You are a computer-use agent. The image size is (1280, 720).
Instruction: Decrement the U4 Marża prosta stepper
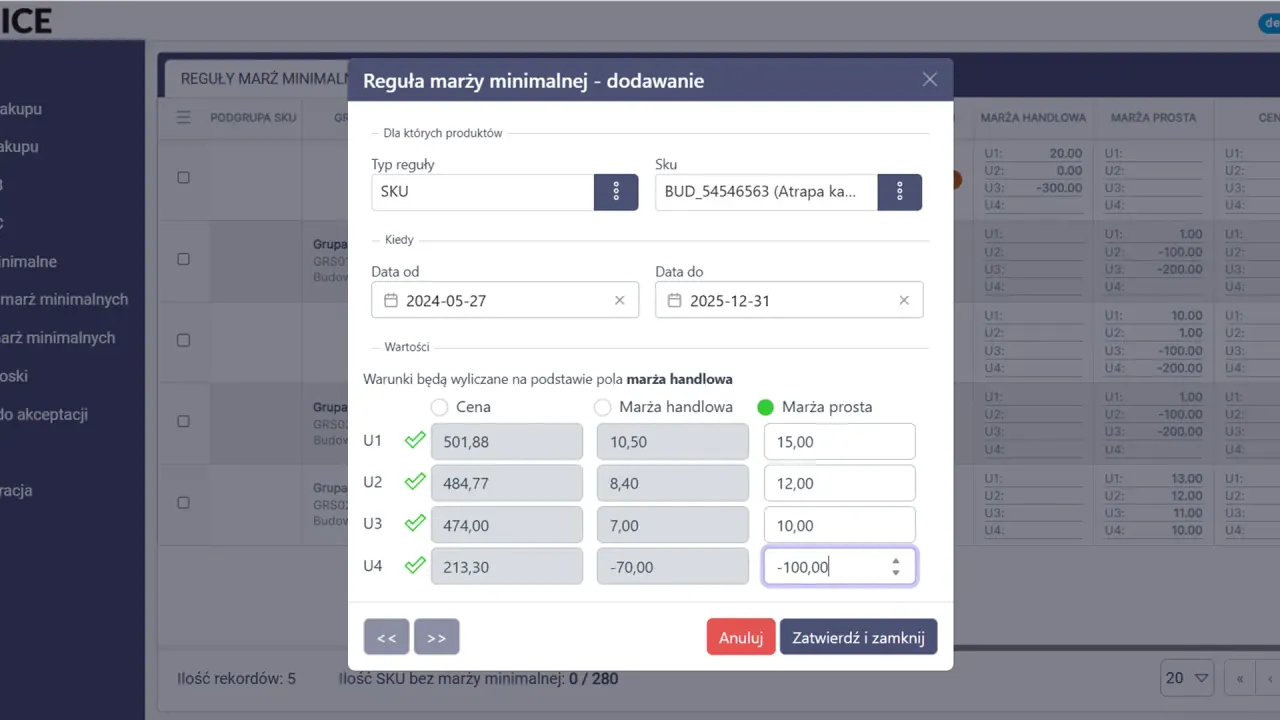[896, 573]
